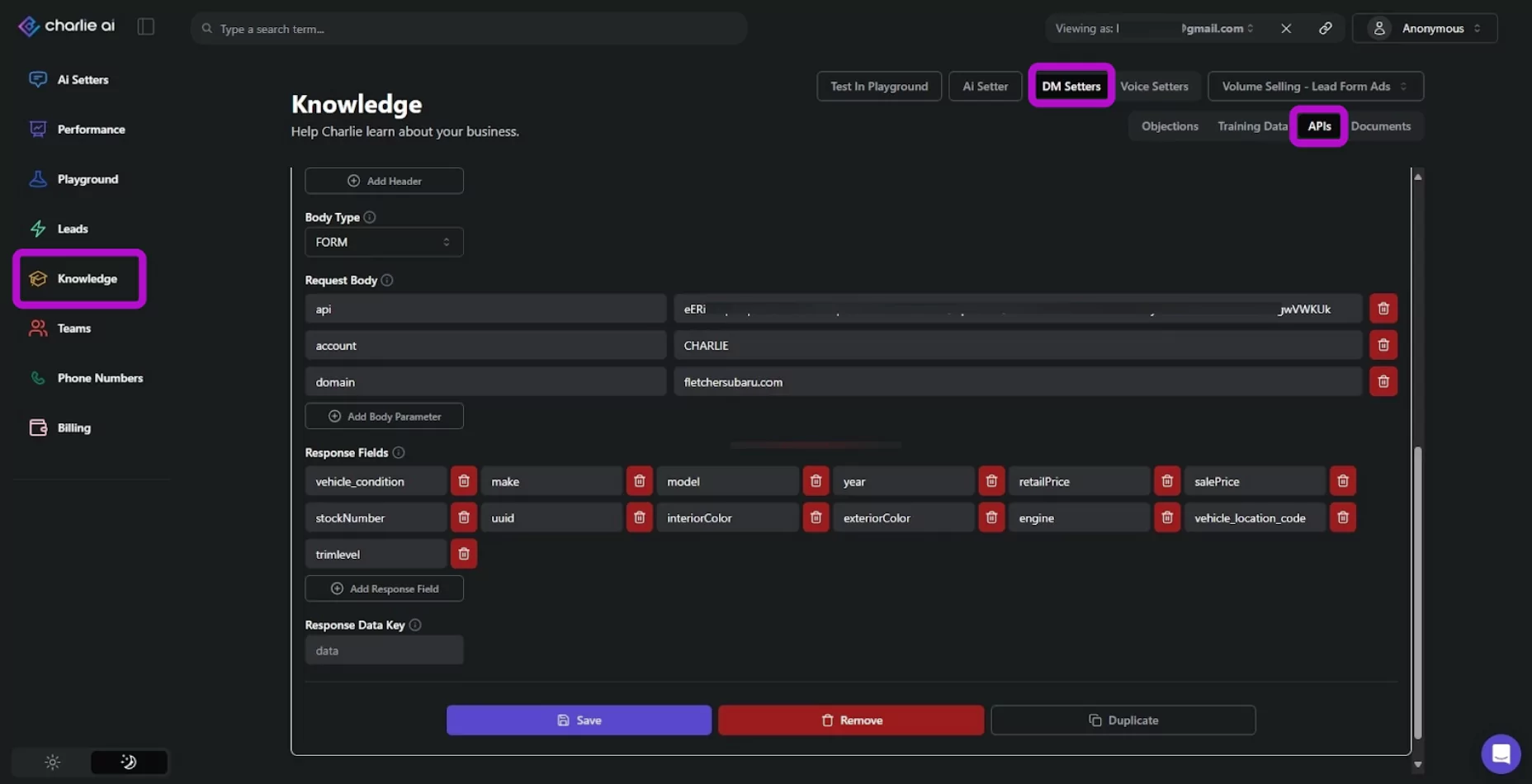This screenshot has height=784, width=1532.
Task: Open the 'Viewing as' account dropdown
Action: point(1154,28)
